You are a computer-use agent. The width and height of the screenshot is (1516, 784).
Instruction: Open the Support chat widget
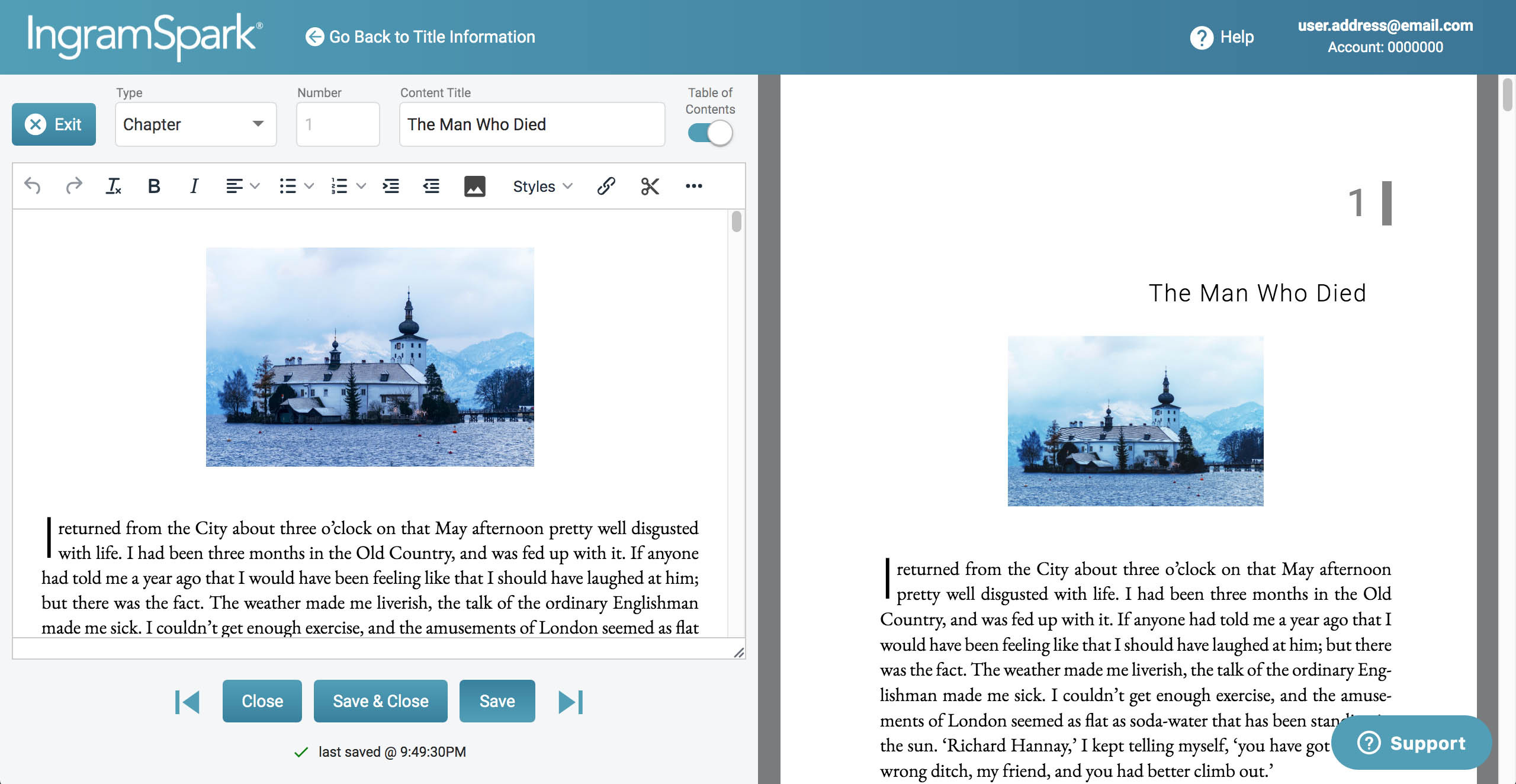(1412, 743)
